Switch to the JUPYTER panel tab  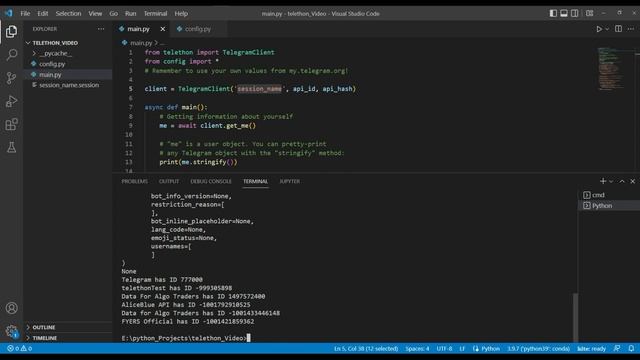289,181
